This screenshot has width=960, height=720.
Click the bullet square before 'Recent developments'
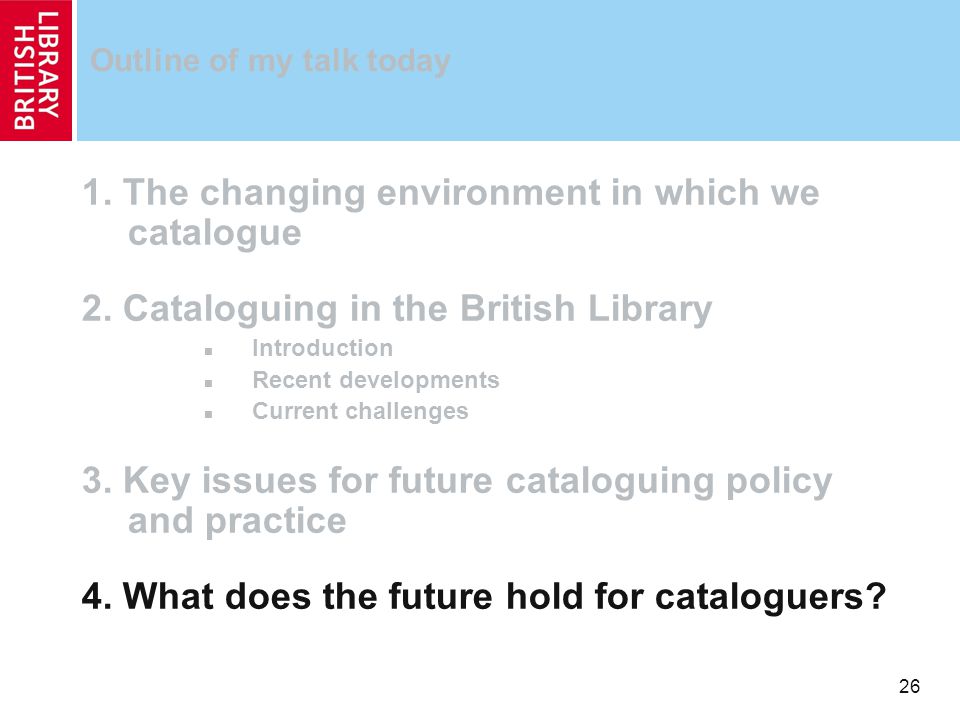coord(209,383)
